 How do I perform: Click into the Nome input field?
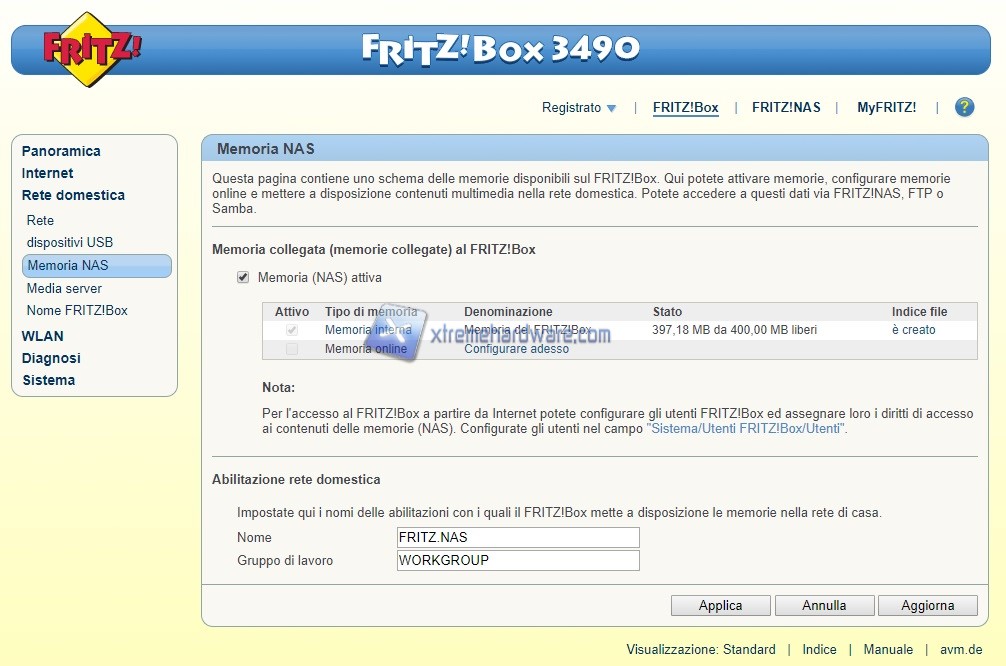pos(517,538)
